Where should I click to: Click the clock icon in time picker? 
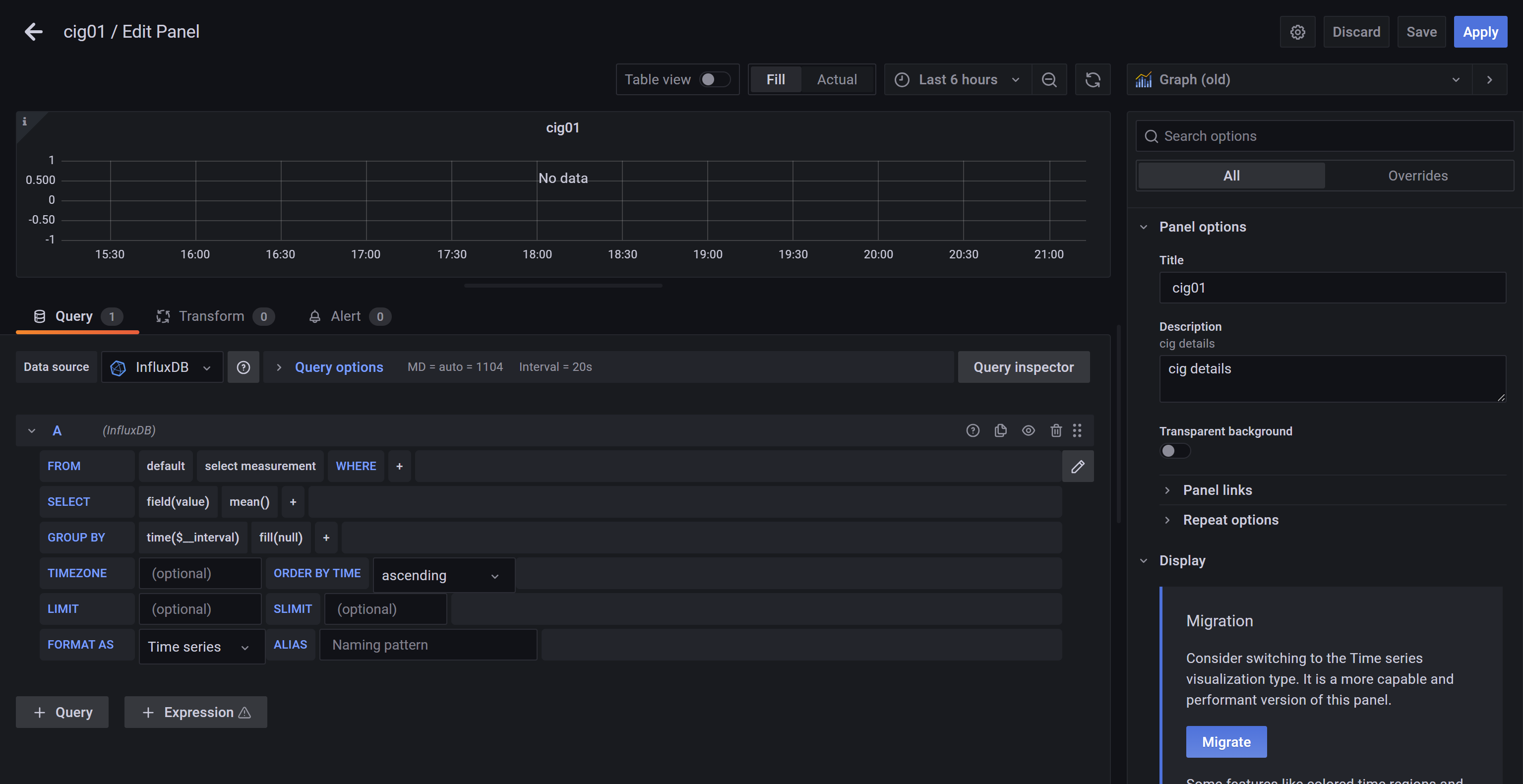click(902, 80)
